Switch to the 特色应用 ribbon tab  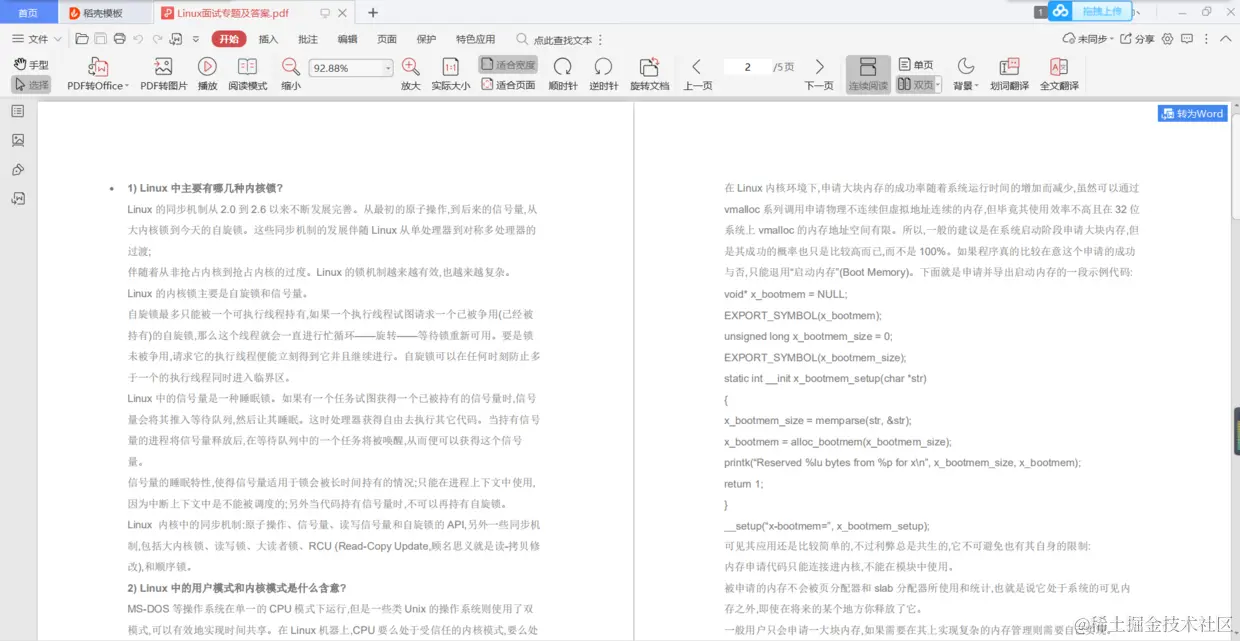(475, 39)
